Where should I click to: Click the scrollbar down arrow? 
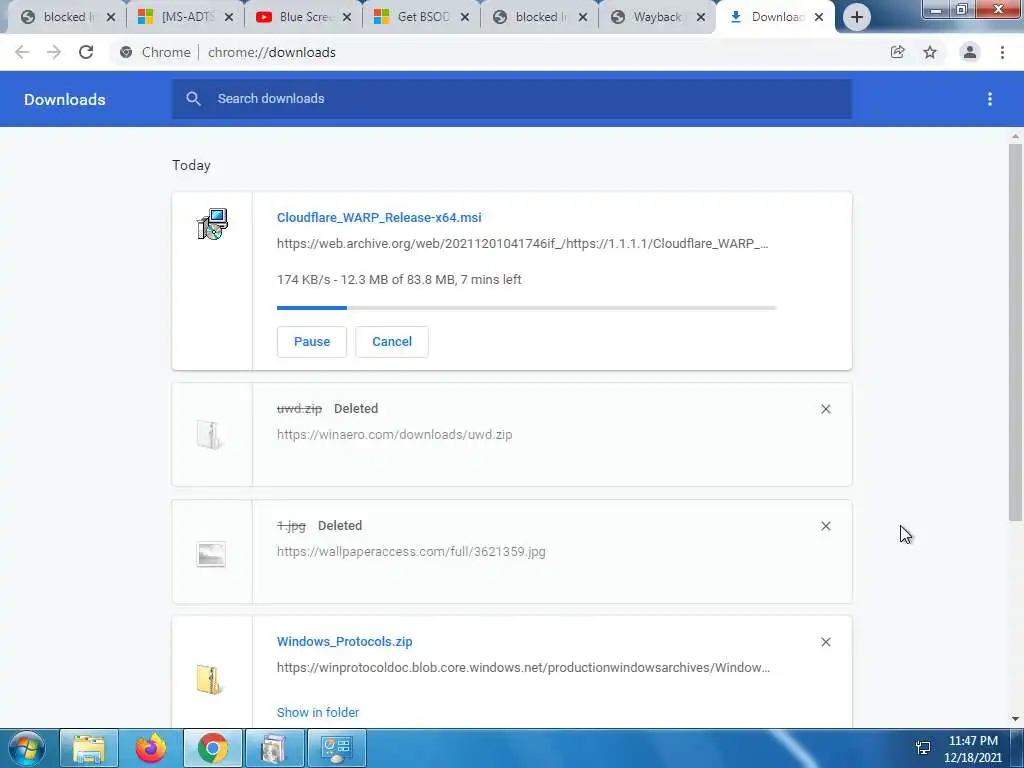[1015, 719]
